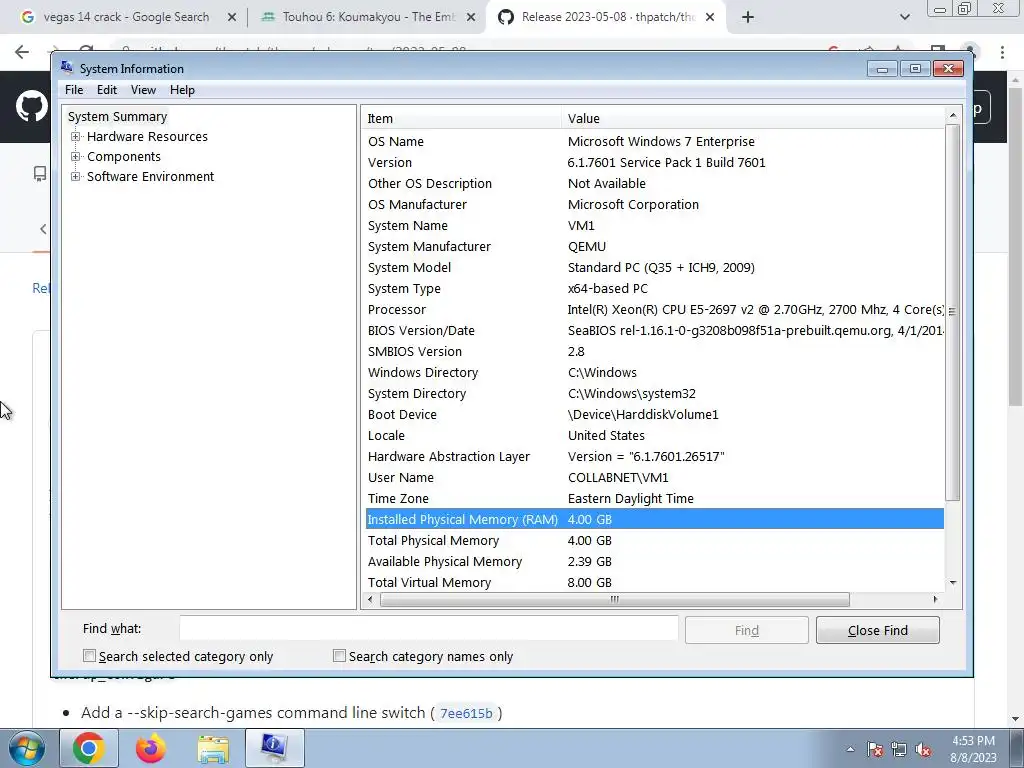Image resolution: width=1024 pixels, height=768 pixels.
Task: Open the Windows Start menu
Action: point(27,748)
